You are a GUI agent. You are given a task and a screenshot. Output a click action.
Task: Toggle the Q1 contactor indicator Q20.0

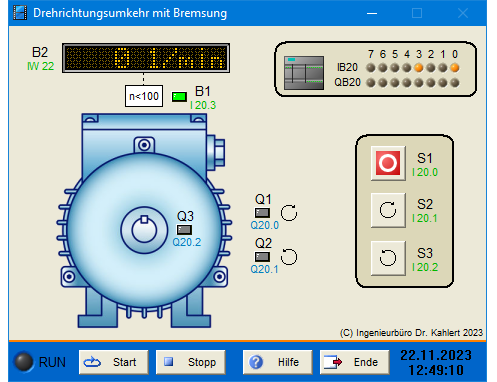point(262,213)
